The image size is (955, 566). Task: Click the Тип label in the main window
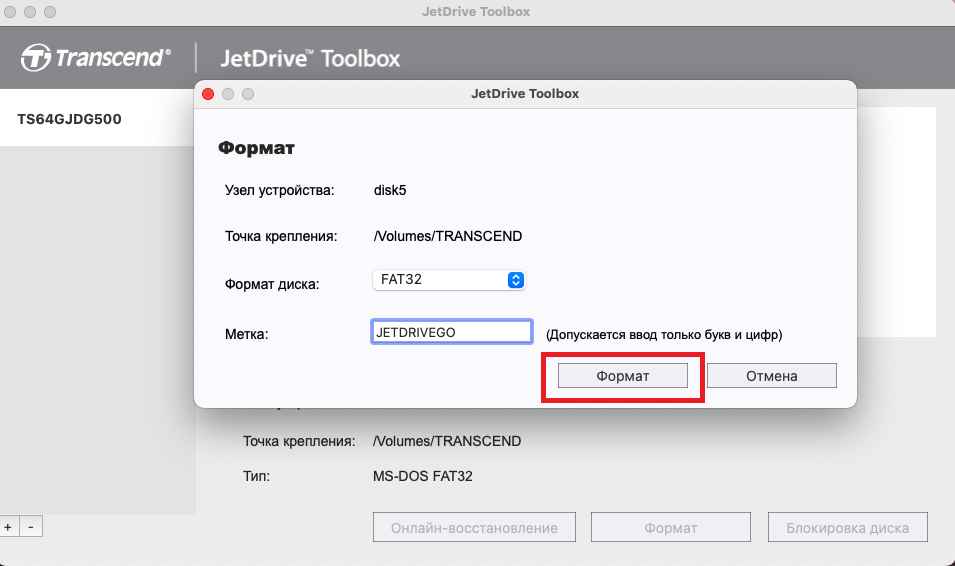click(x=256, y=476)
